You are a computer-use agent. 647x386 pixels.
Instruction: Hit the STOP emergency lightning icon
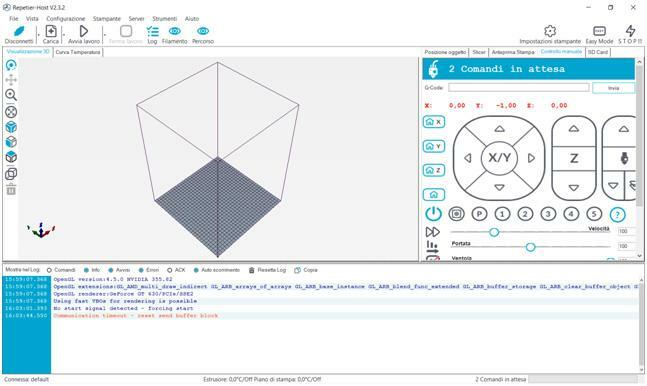point(630,31)
